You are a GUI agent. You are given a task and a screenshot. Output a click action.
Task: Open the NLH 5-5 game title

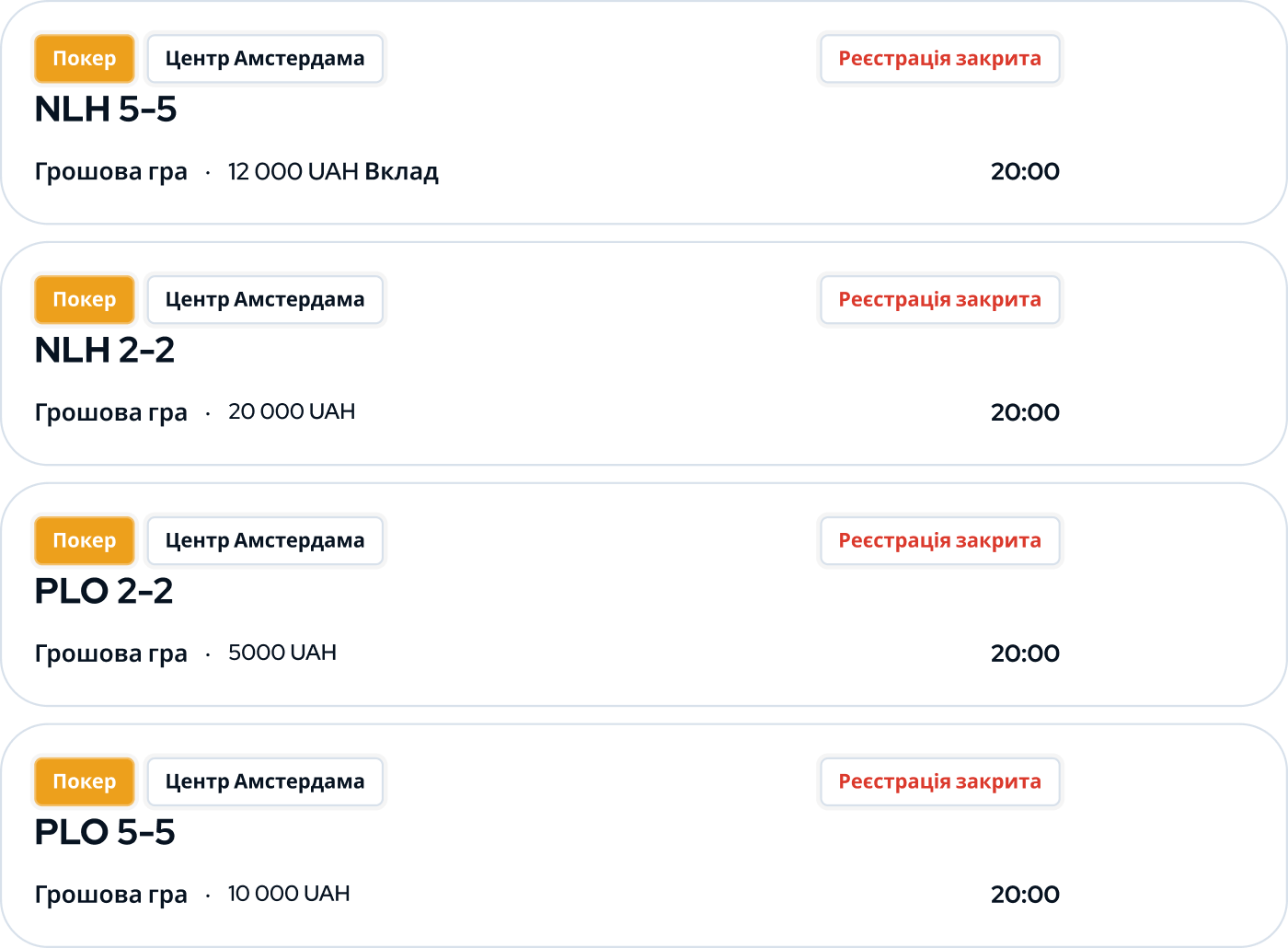(x=106, y=110)
